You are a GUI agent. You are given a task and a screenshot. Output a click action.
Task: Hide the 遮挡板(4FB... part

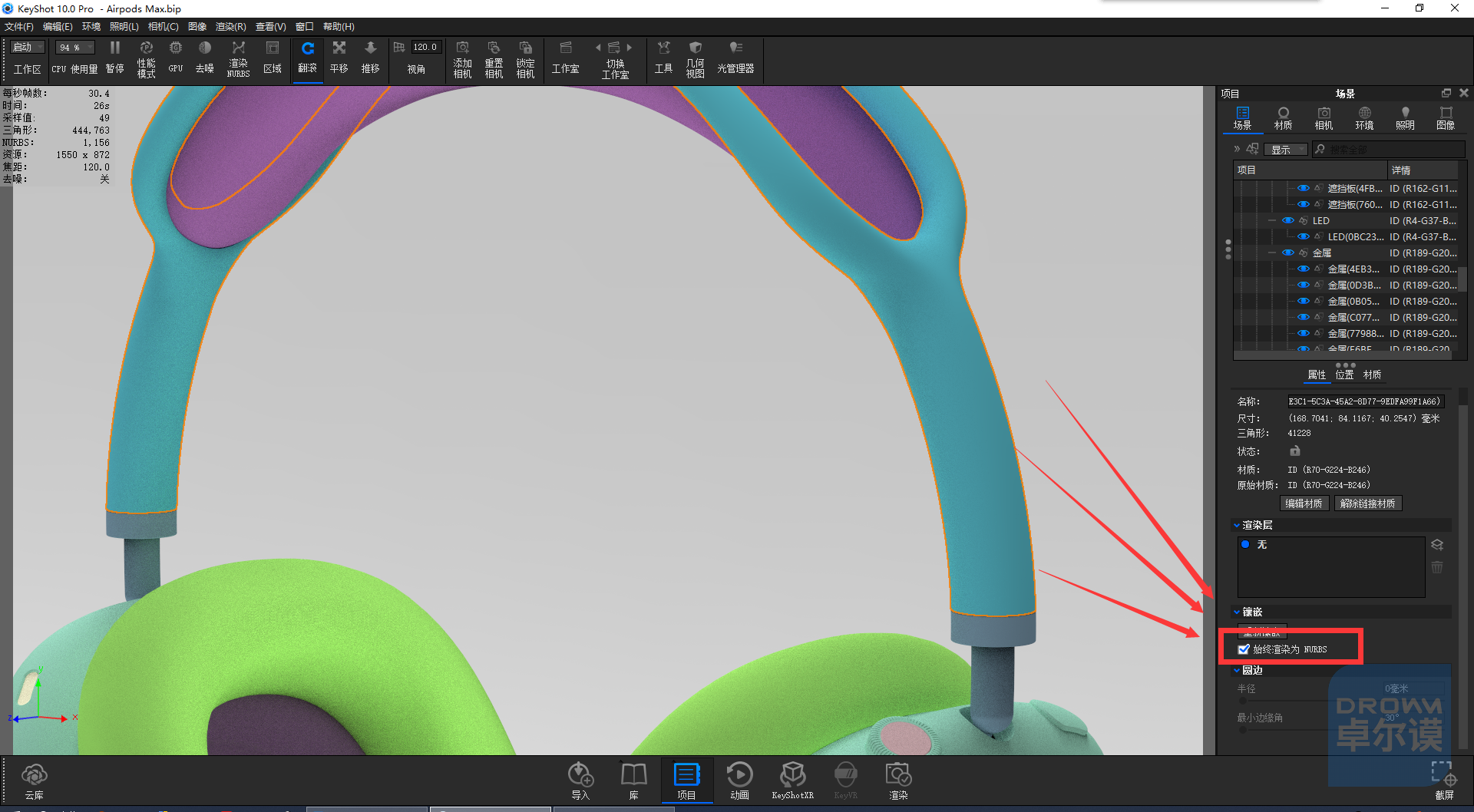(1303, 188)
